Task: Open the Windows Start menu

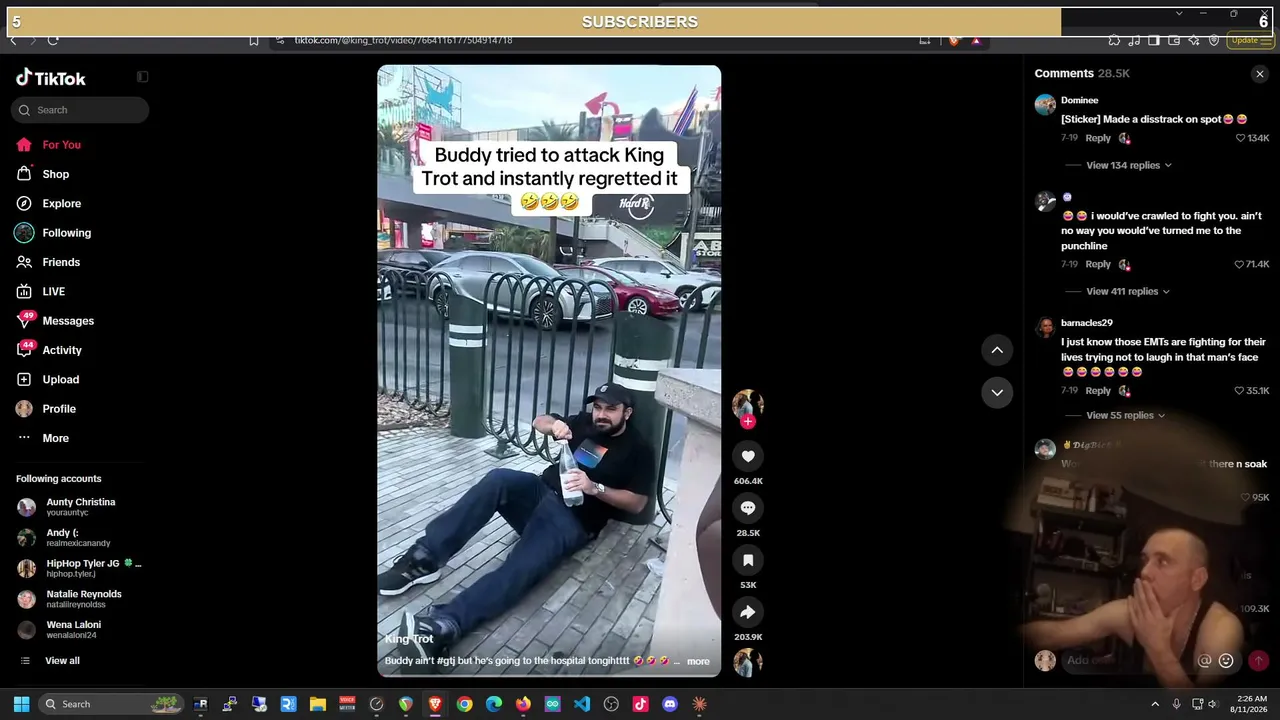Action: pyautogui.click(x=21, y=704)
